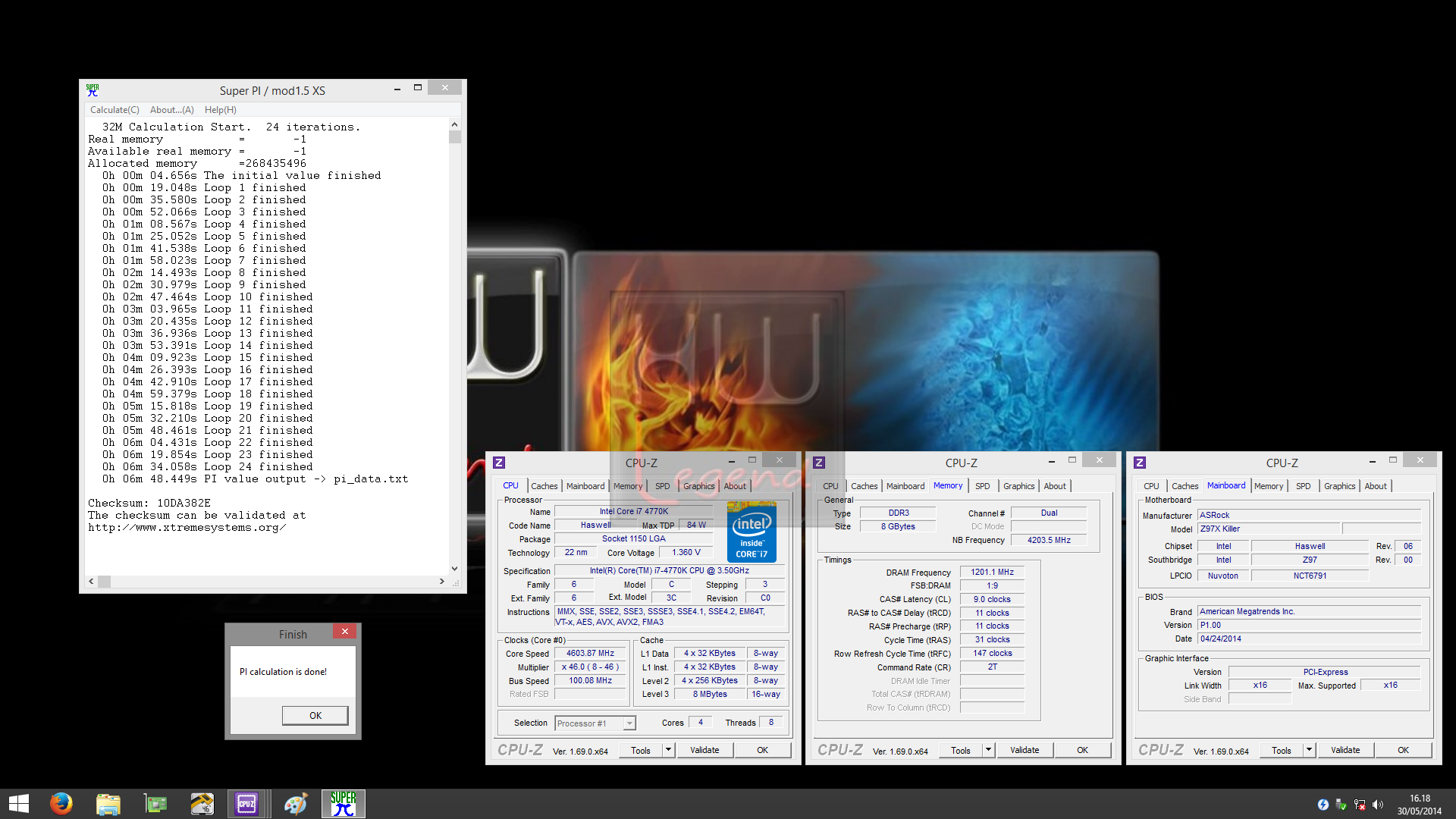Click OK in the Finish dialog

pos(315,715)
